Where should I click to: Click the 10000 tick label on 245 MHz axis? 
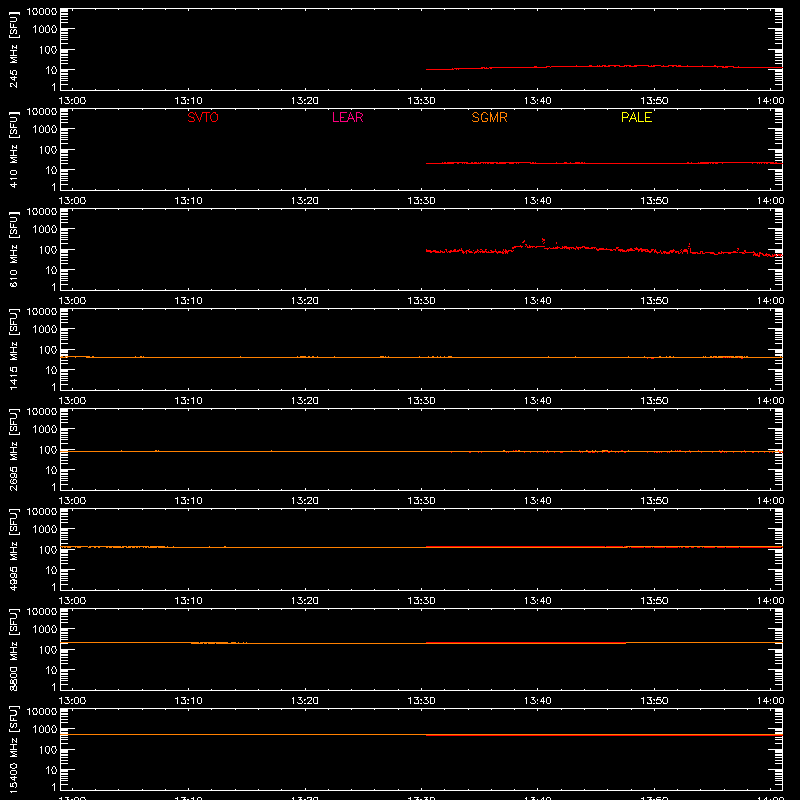click(x=42, y=12)
